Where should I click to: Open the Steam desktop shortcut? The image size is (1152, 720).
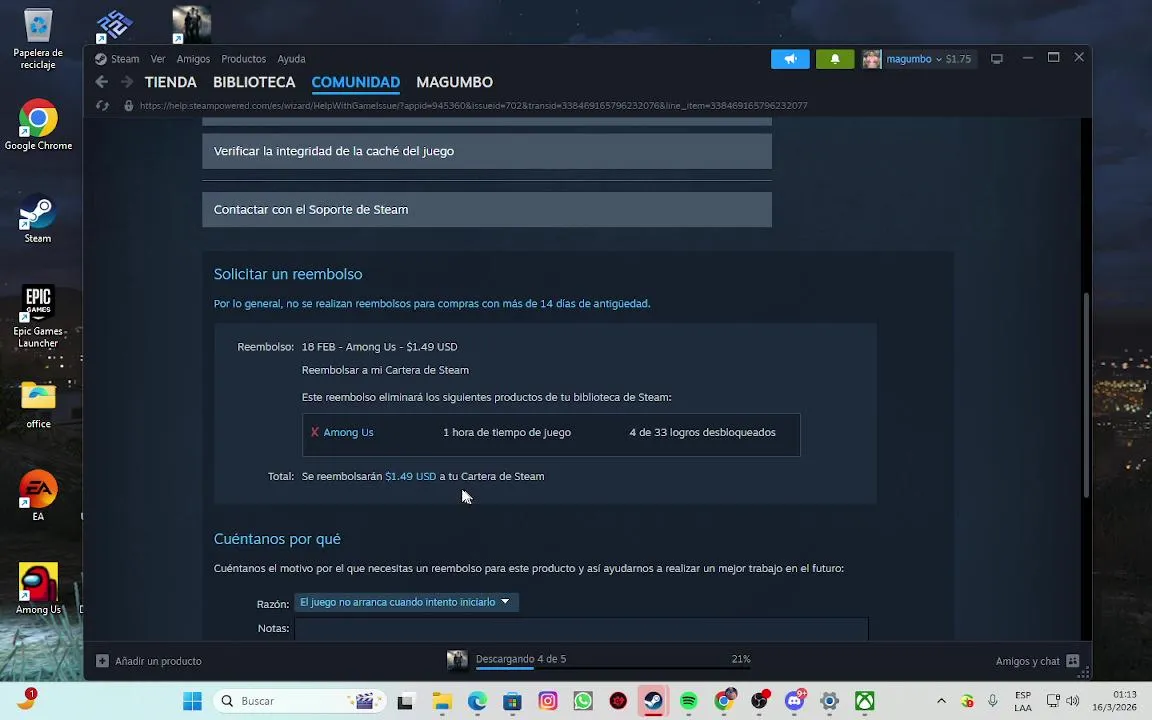pos(37,218)
